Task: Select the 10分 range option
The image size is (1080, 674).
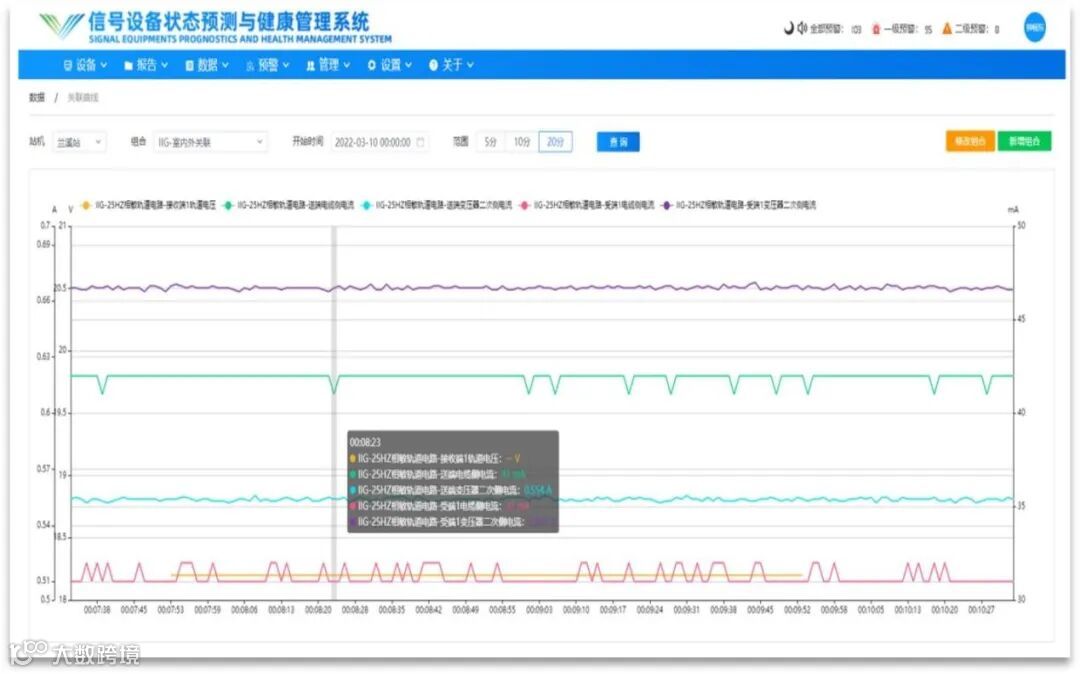Action: pos(521,142)
